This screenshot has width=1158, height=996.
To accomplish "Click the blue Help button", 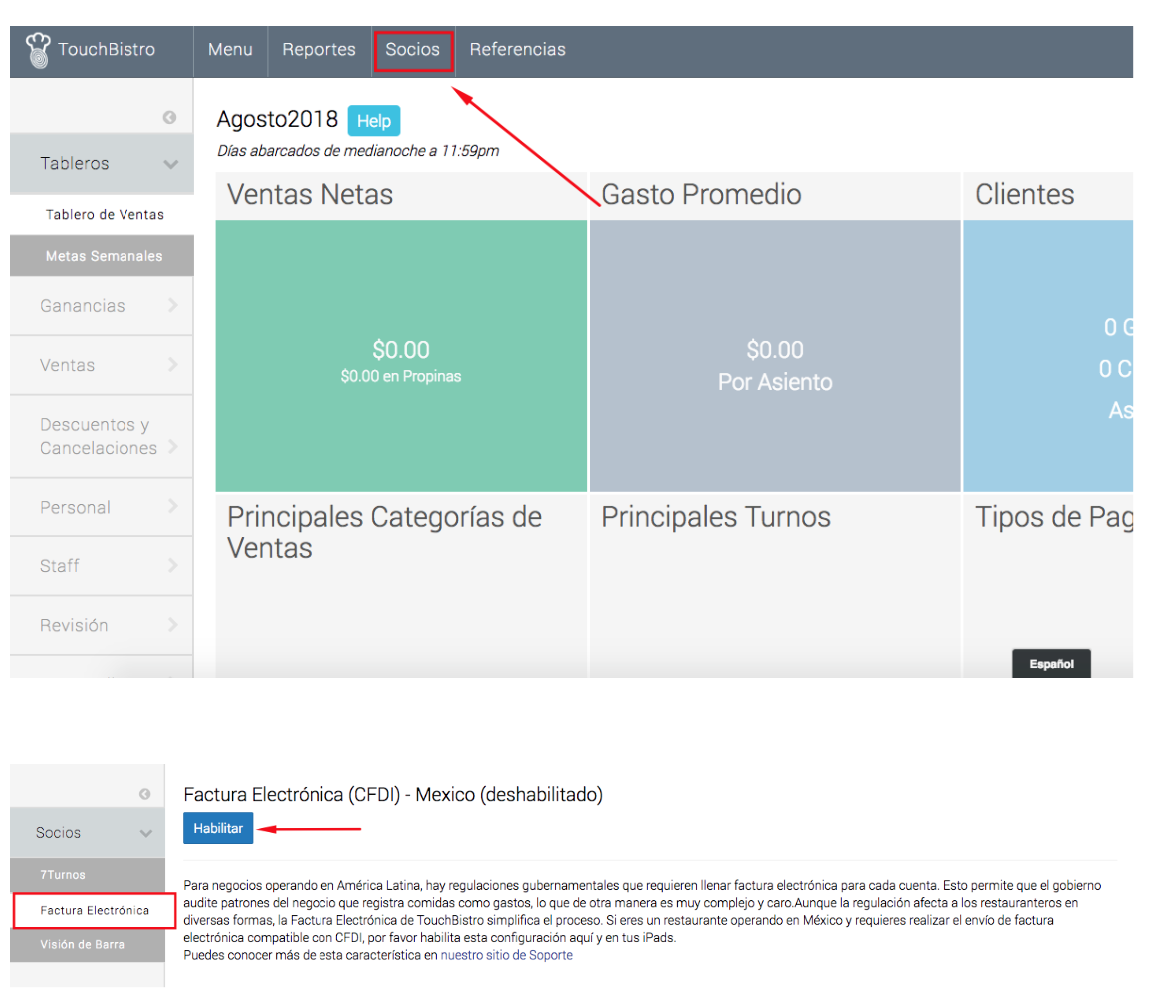I will coord(374,121).
